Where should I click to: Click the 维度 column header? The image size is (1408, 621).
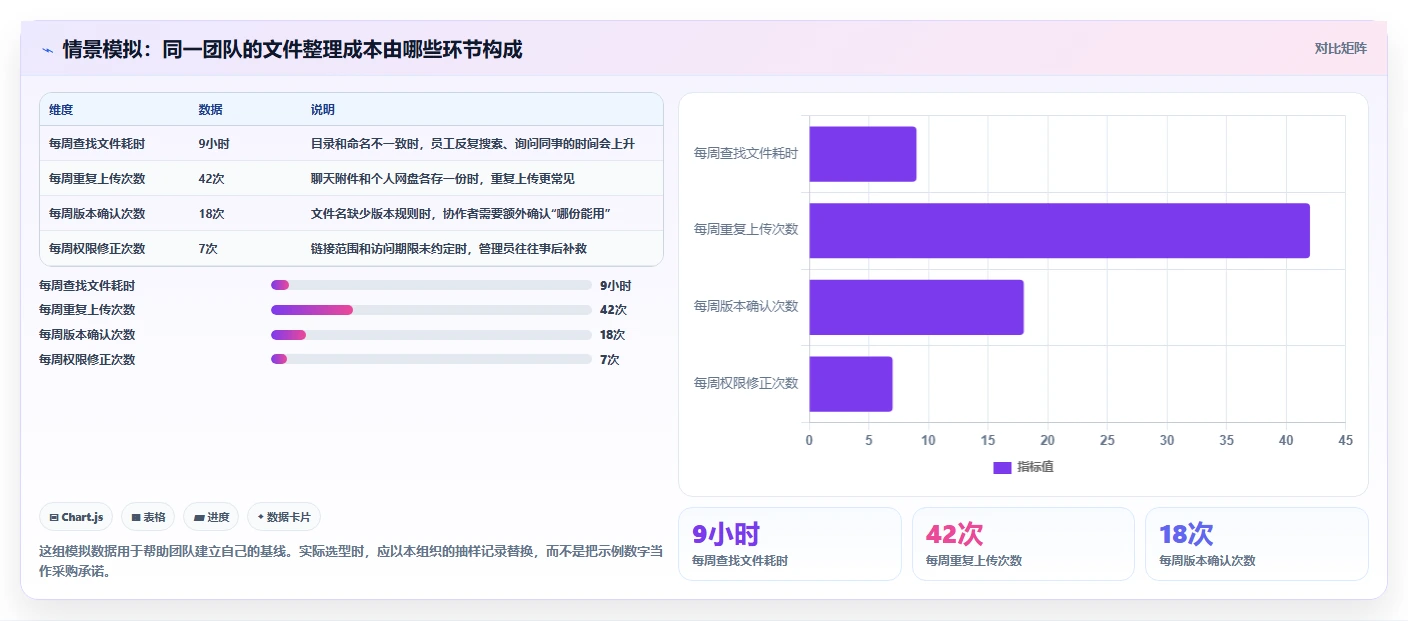61,109
